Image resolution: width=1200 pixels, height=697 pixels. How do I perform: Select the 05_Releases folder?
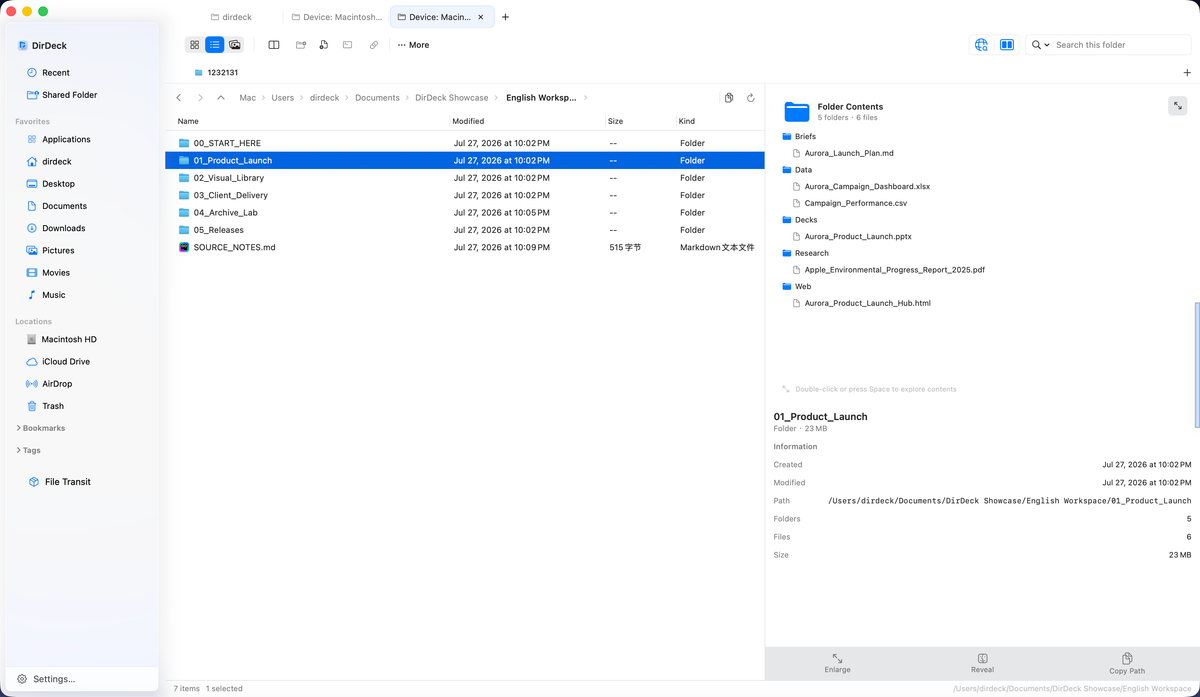[x=464, y=230]
